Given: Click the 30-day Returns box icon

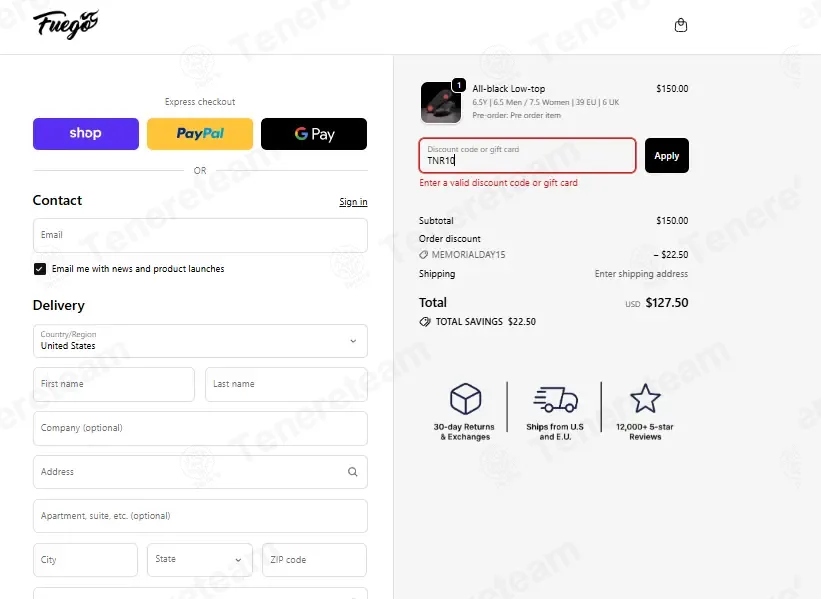Looking at the screenshot, I should point(465,398).
